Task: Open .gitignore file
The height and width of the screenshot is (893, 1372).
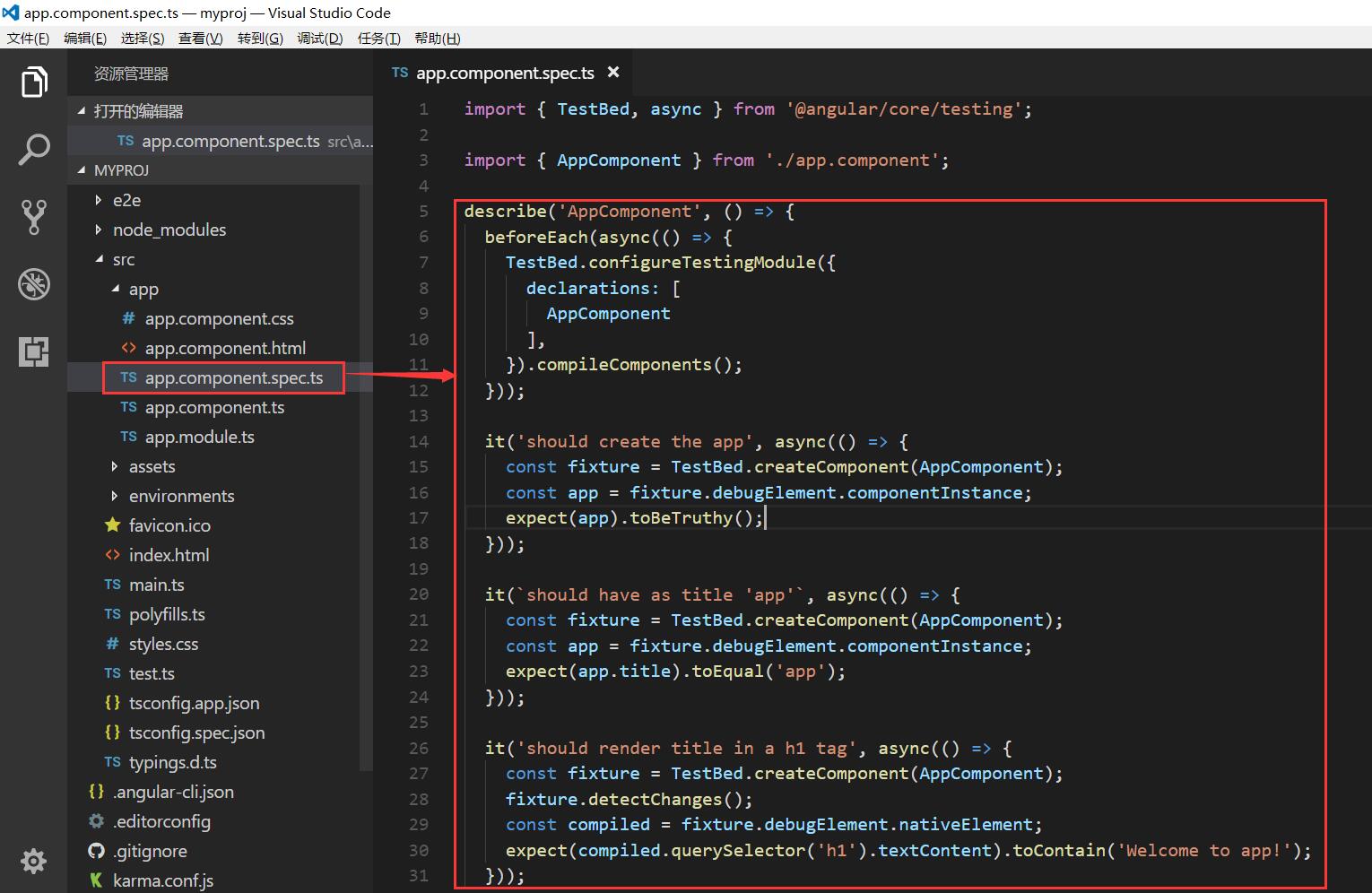Action: click(x=213, y=851)
